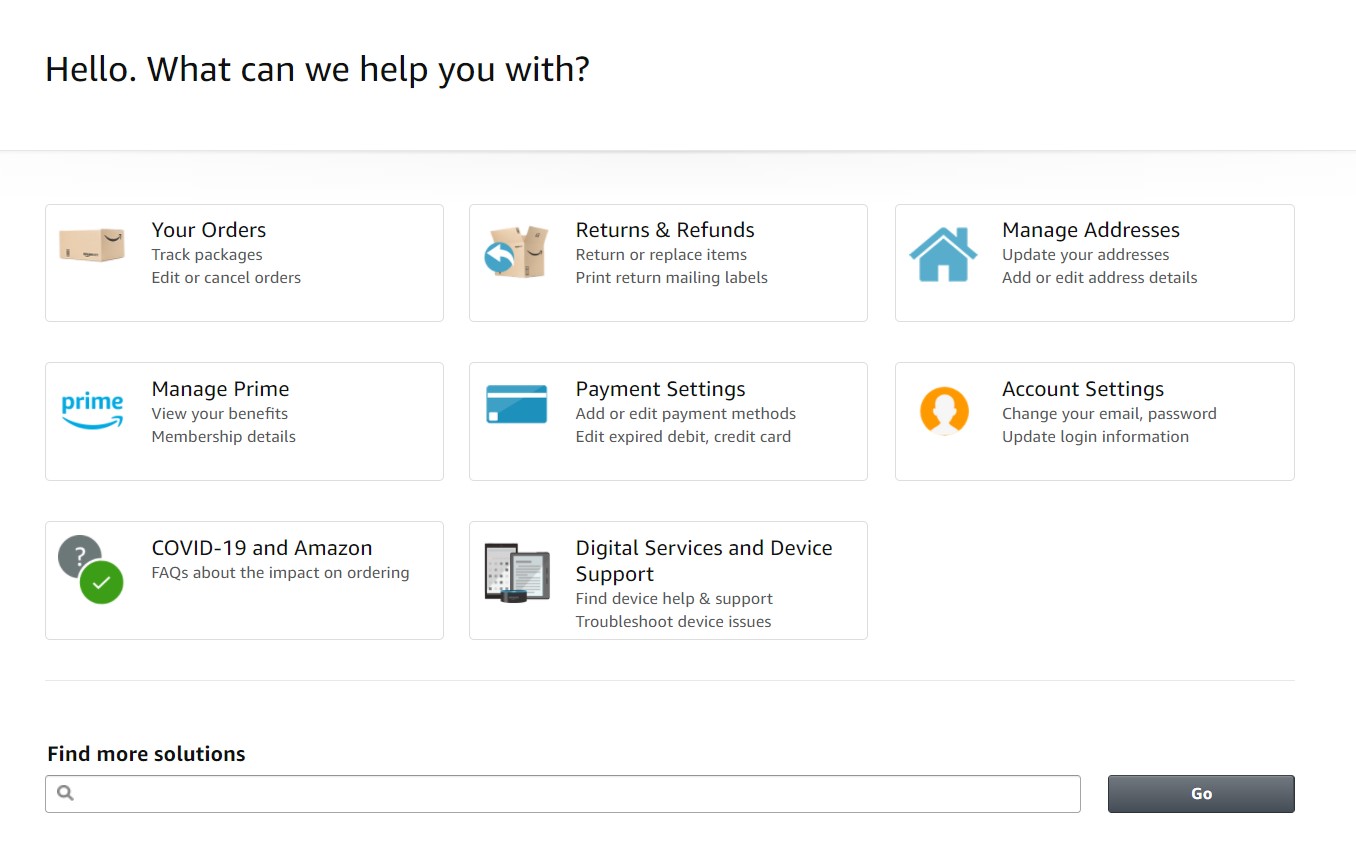This screenshot has height=843, width=1356.
Task: Click the Track packages text link
Action: pyautogui.click(x=207, y=254)
